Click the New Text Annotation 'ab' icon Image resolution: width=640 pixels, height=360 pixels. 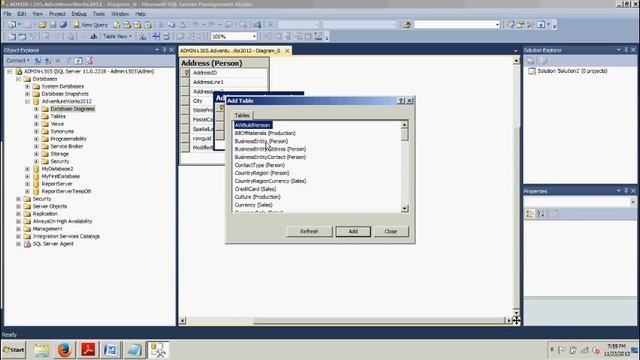click(93, 37)
